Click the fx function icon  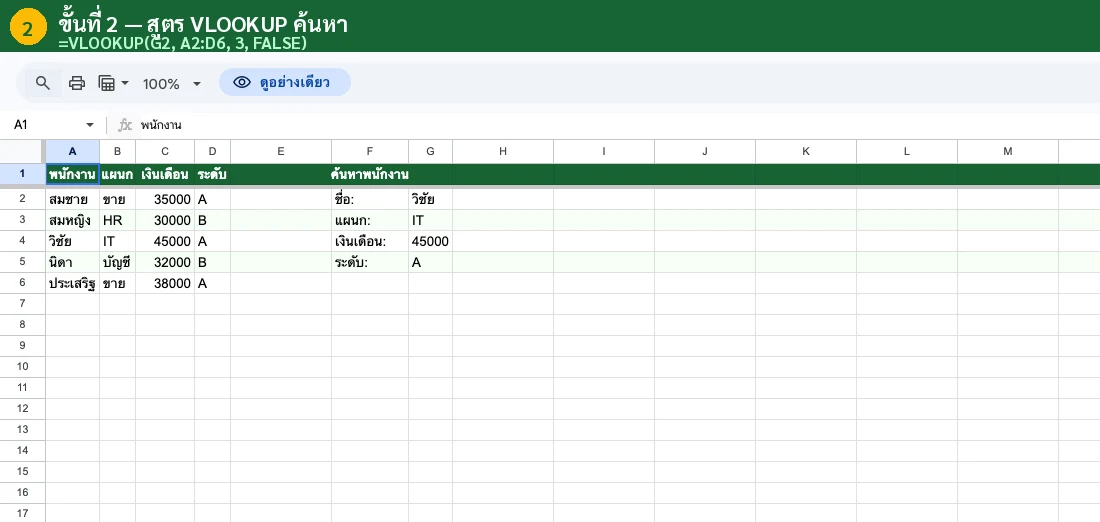point(125,125)
